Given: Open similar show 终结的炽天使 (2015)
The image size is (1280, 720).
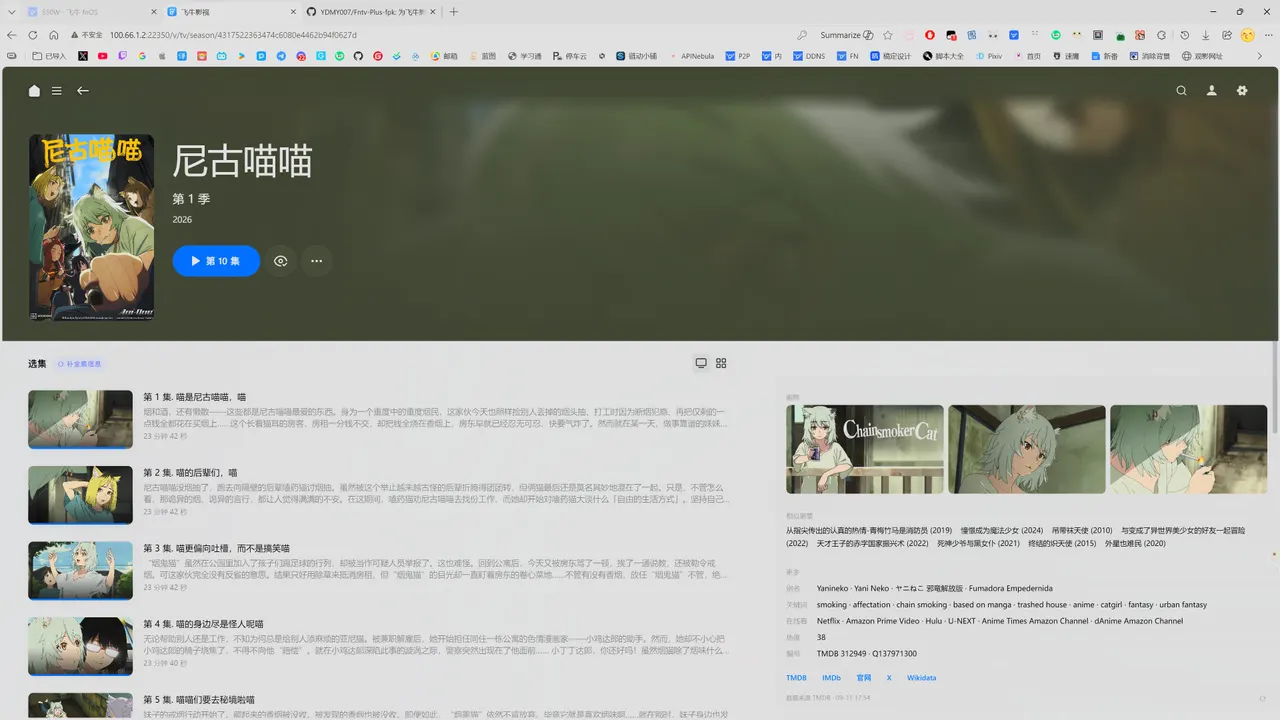Looking at the screenshot, I should pyautogui.click(x=1062, y=543).
